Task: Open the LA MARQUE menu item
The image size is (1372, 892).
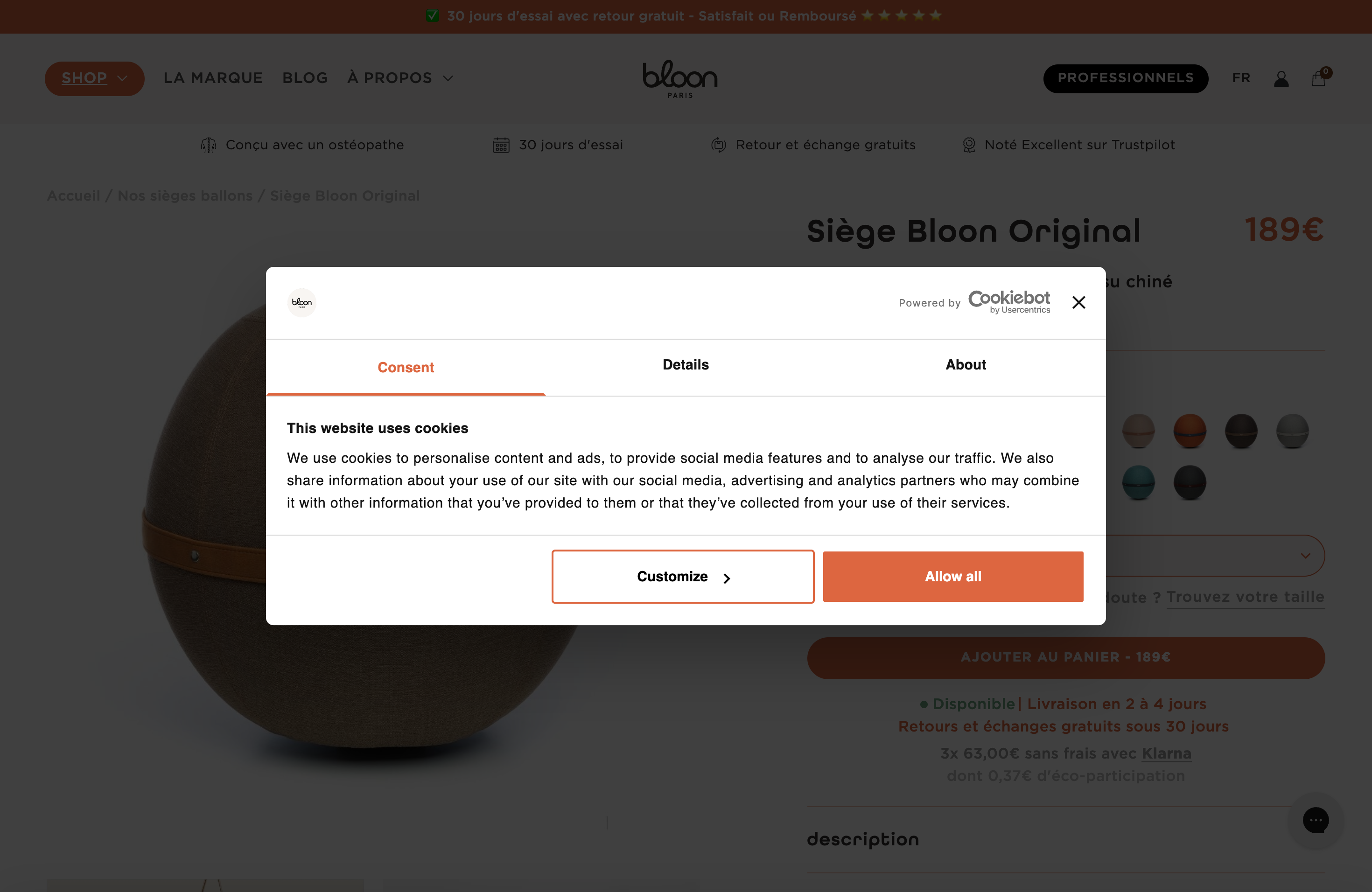Action: 213,78
